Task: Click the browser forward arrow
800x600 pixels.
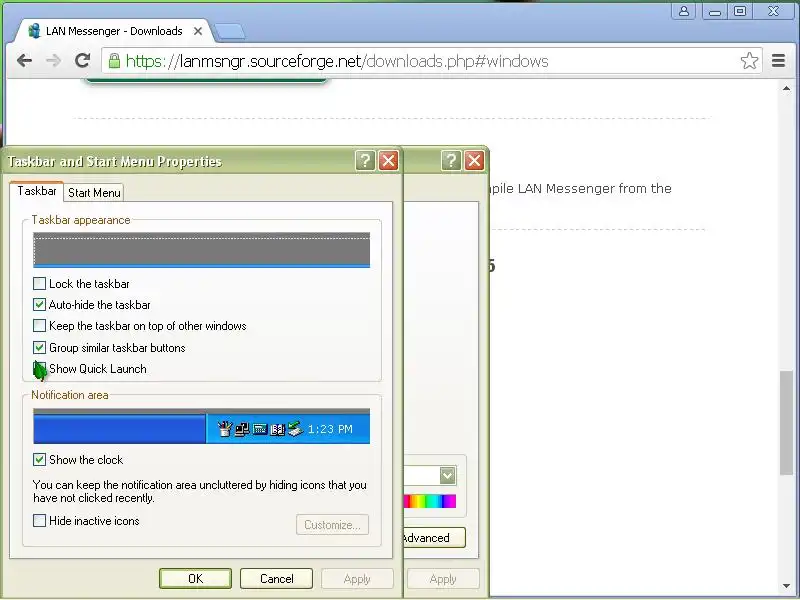Action: (53, 61)
